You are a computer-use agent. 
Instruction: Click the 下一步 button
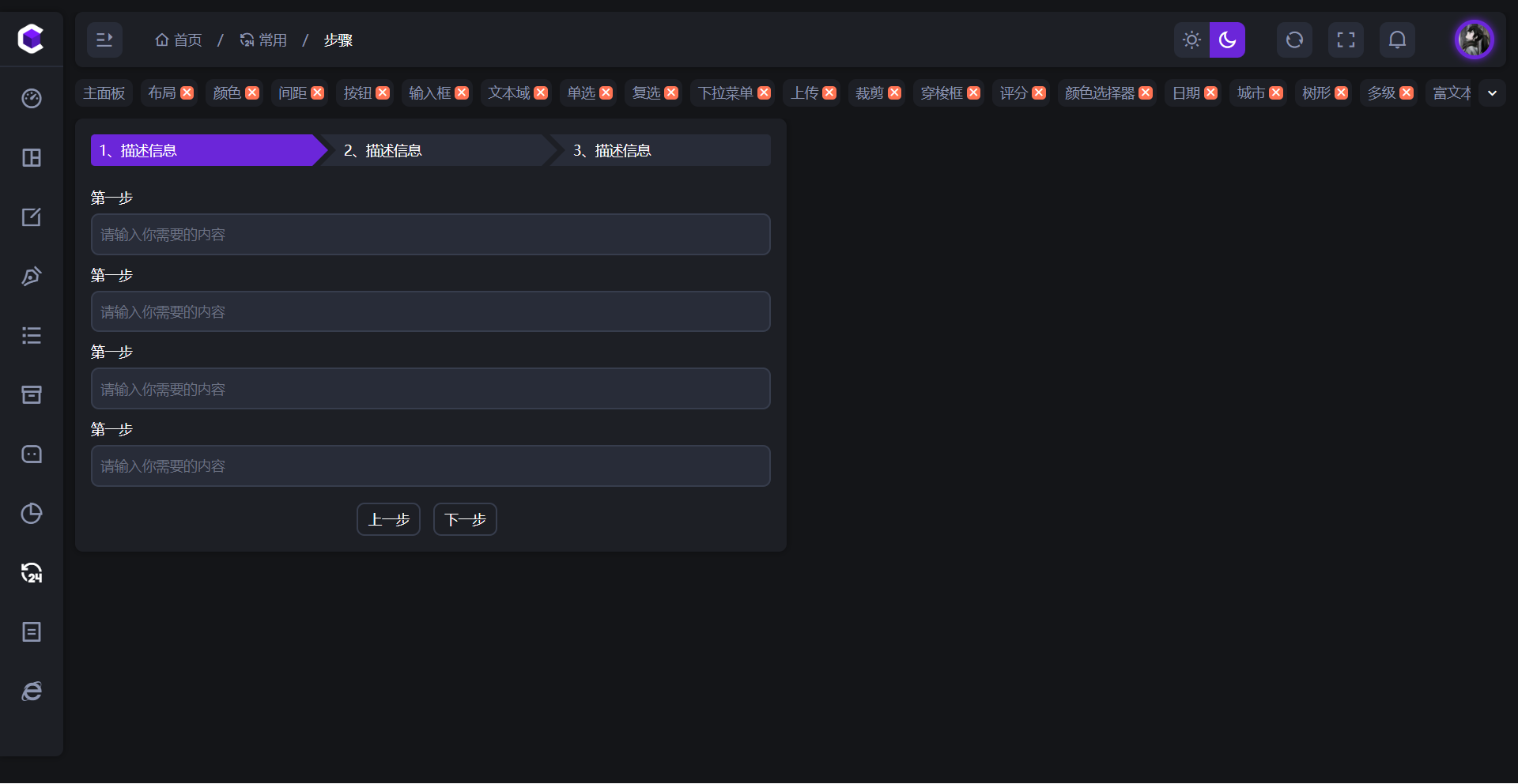click(x=465, y=519)
